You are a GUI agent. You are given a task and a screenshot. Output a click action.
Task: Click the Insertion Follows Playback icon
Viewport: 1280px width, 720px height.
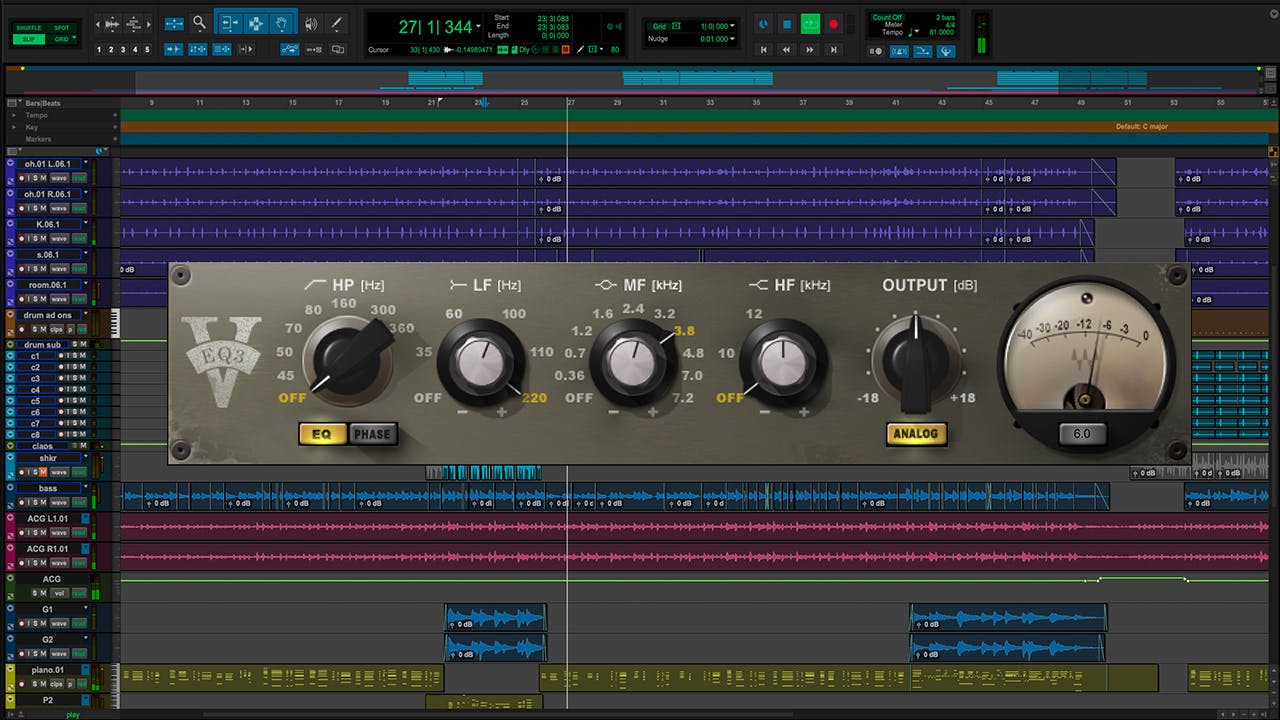246,49
